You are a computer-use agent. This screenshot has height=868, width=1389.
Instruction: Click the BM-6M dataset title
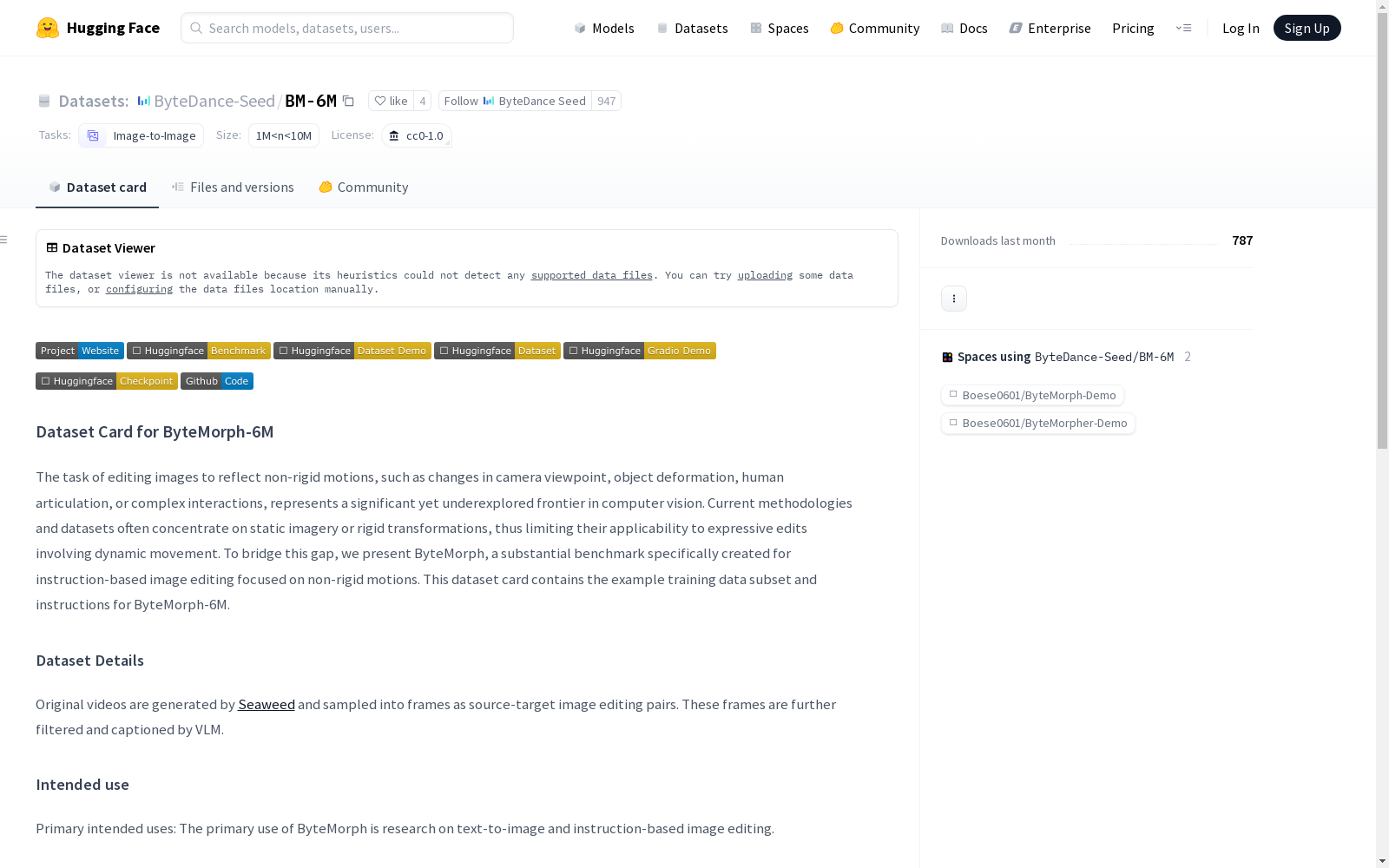(x=311, y=101)
